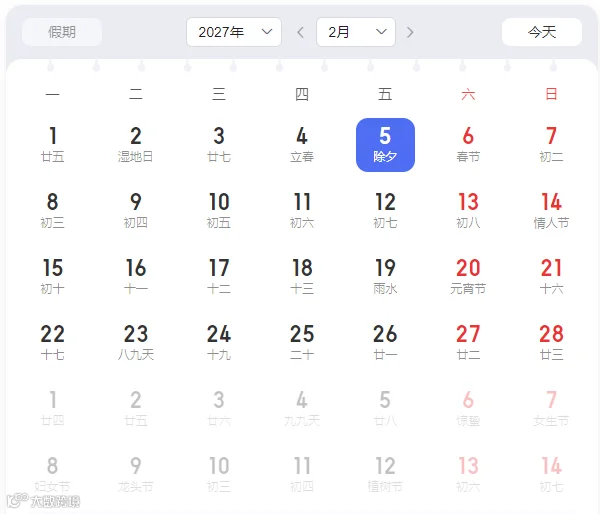The width and height of the screenshot is (600, 514).
Task: Select February 20 元宵节
Action: pos(468,277)
